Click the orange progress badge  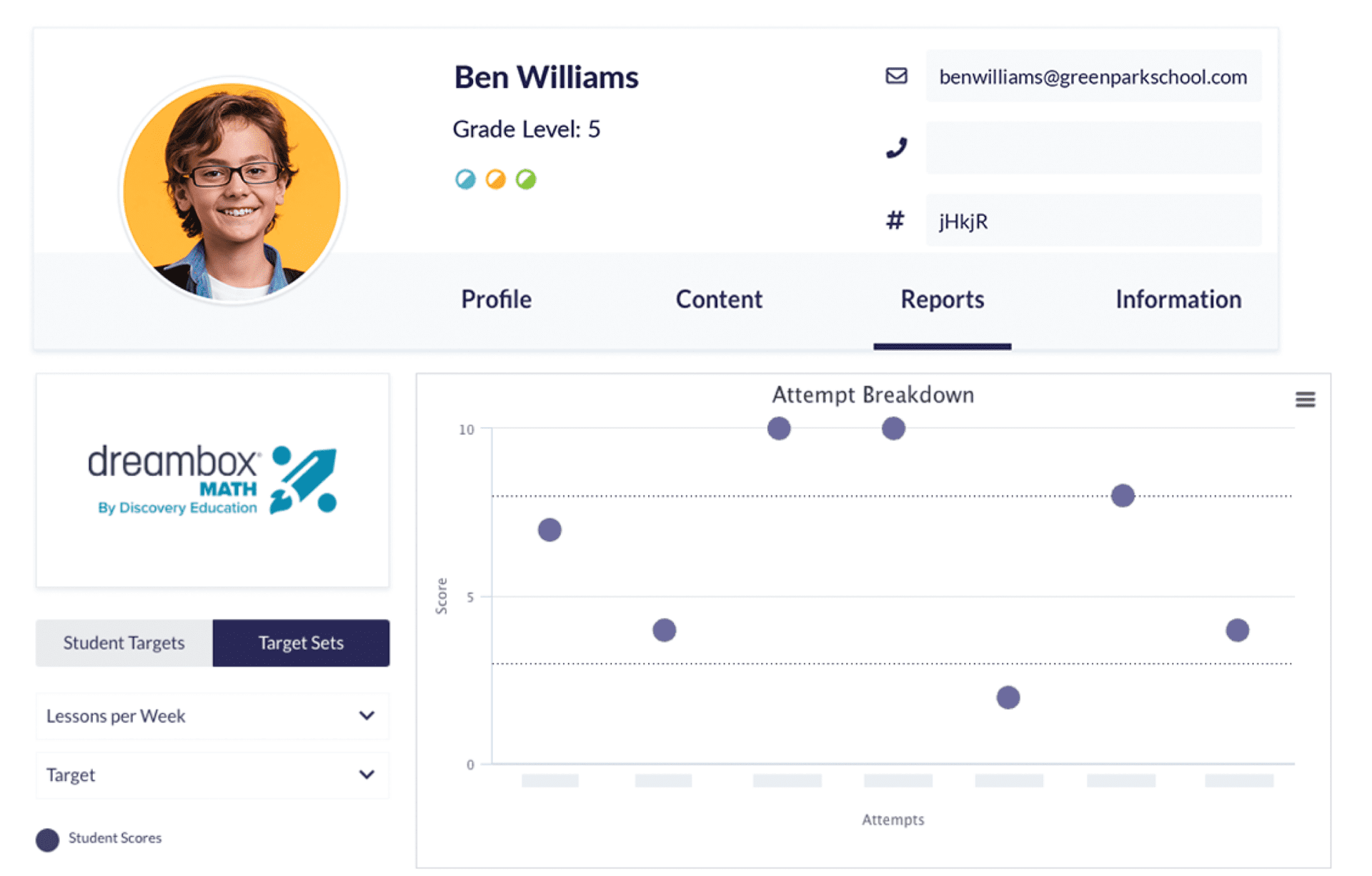pyautogui.click(x=495, y=179)
